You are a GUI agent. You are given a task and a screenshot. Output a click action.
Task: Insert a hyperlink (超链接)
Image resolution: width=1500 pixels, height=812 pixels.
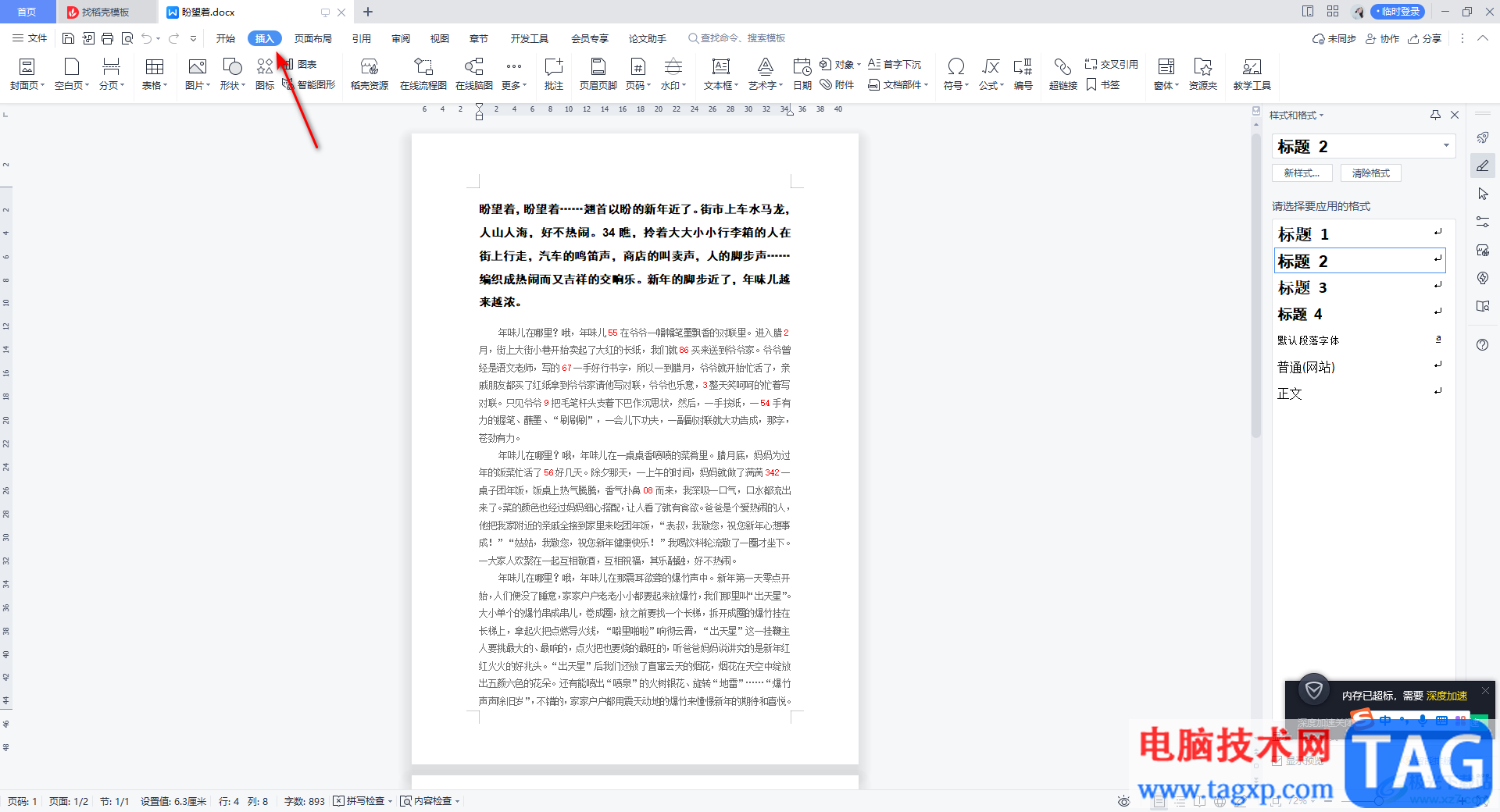point(1063,74)
